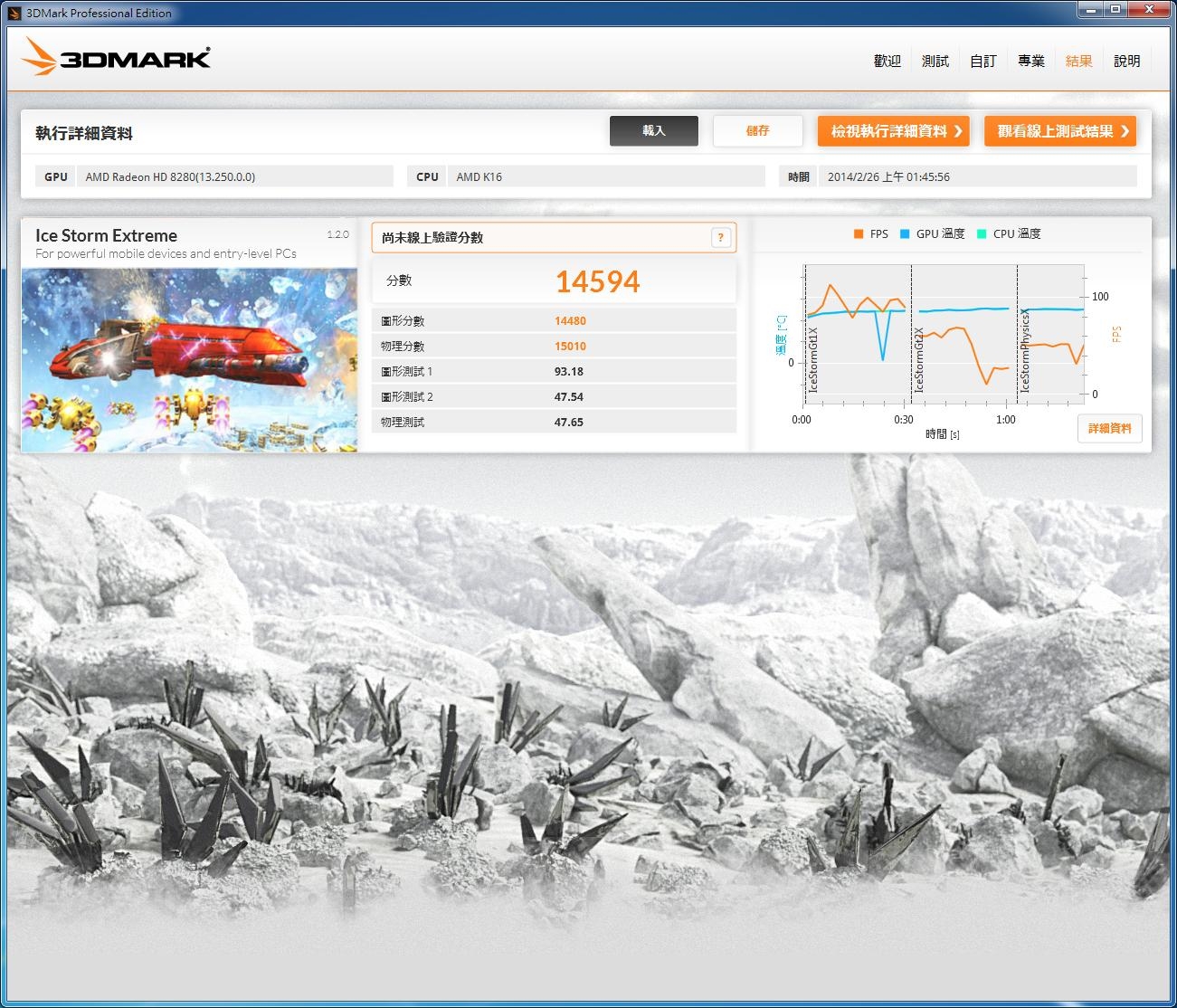
Task: Click the 執行詳細資料 heading
Action: [84, 133]
